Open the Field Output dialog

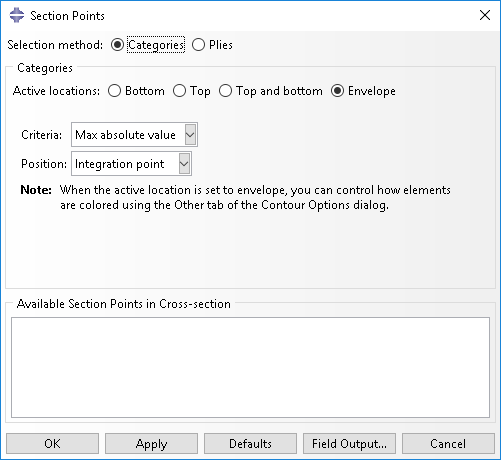349,444
